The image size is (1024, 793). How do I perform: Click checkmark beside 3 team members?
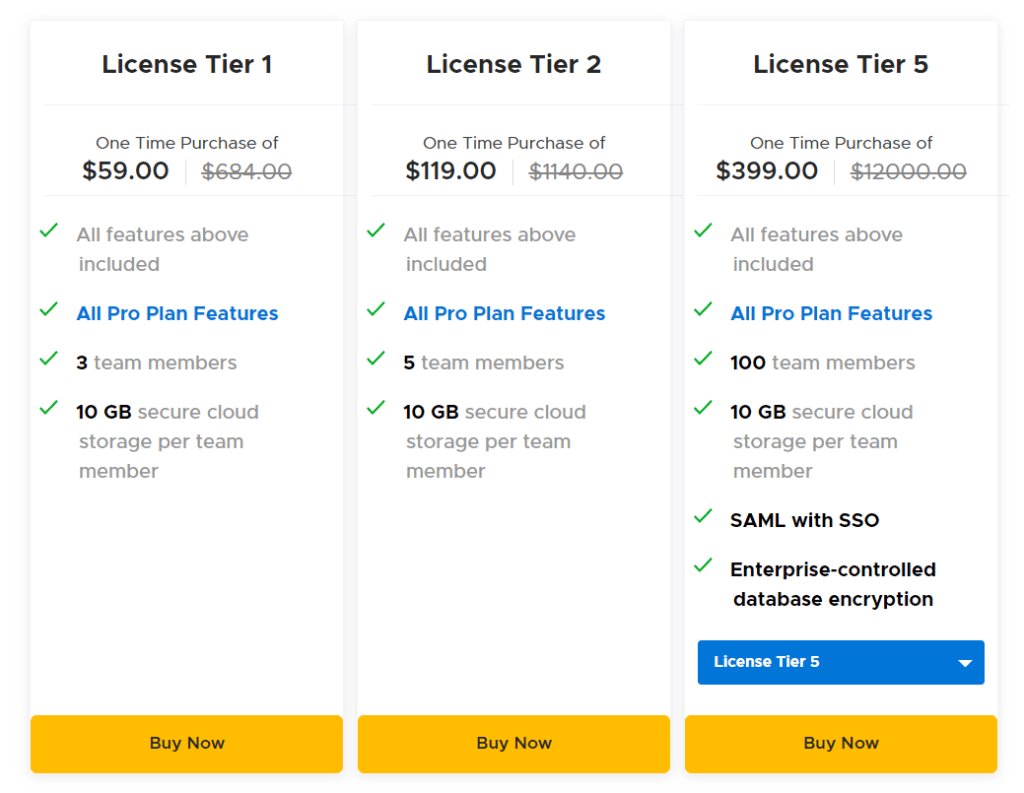(48, 358)
